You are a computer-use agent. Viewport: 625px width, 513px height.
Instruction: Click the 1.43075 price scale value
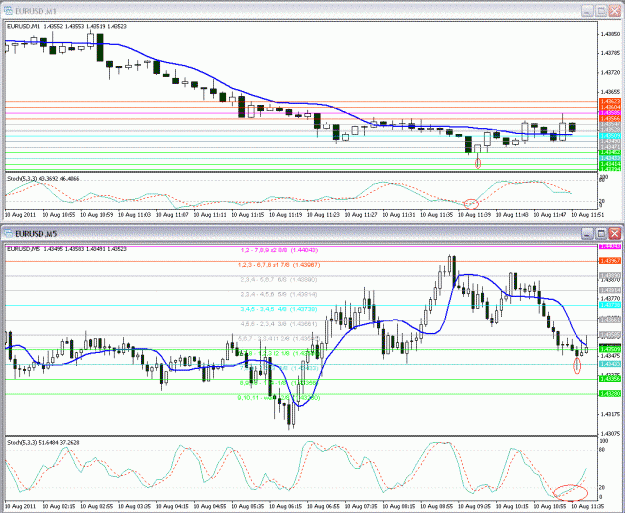point(610,433)
